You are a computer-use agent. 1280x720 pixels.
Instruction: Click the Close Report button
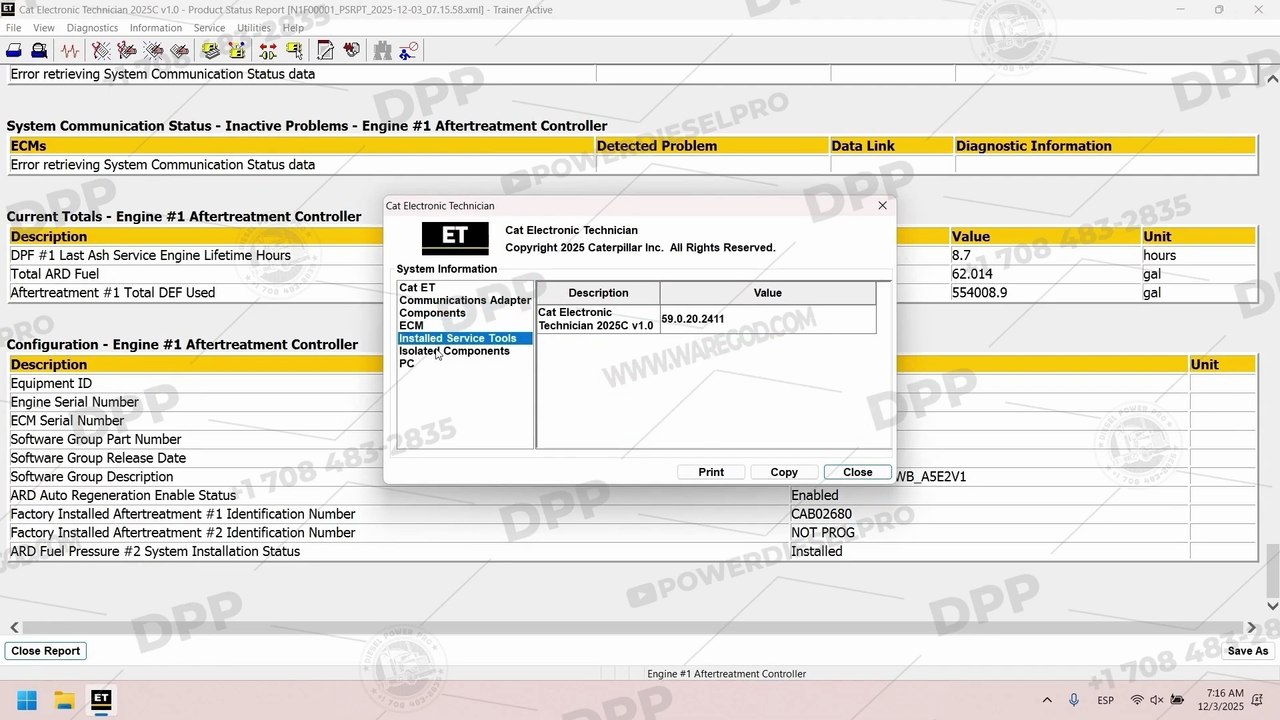[46, 651]
